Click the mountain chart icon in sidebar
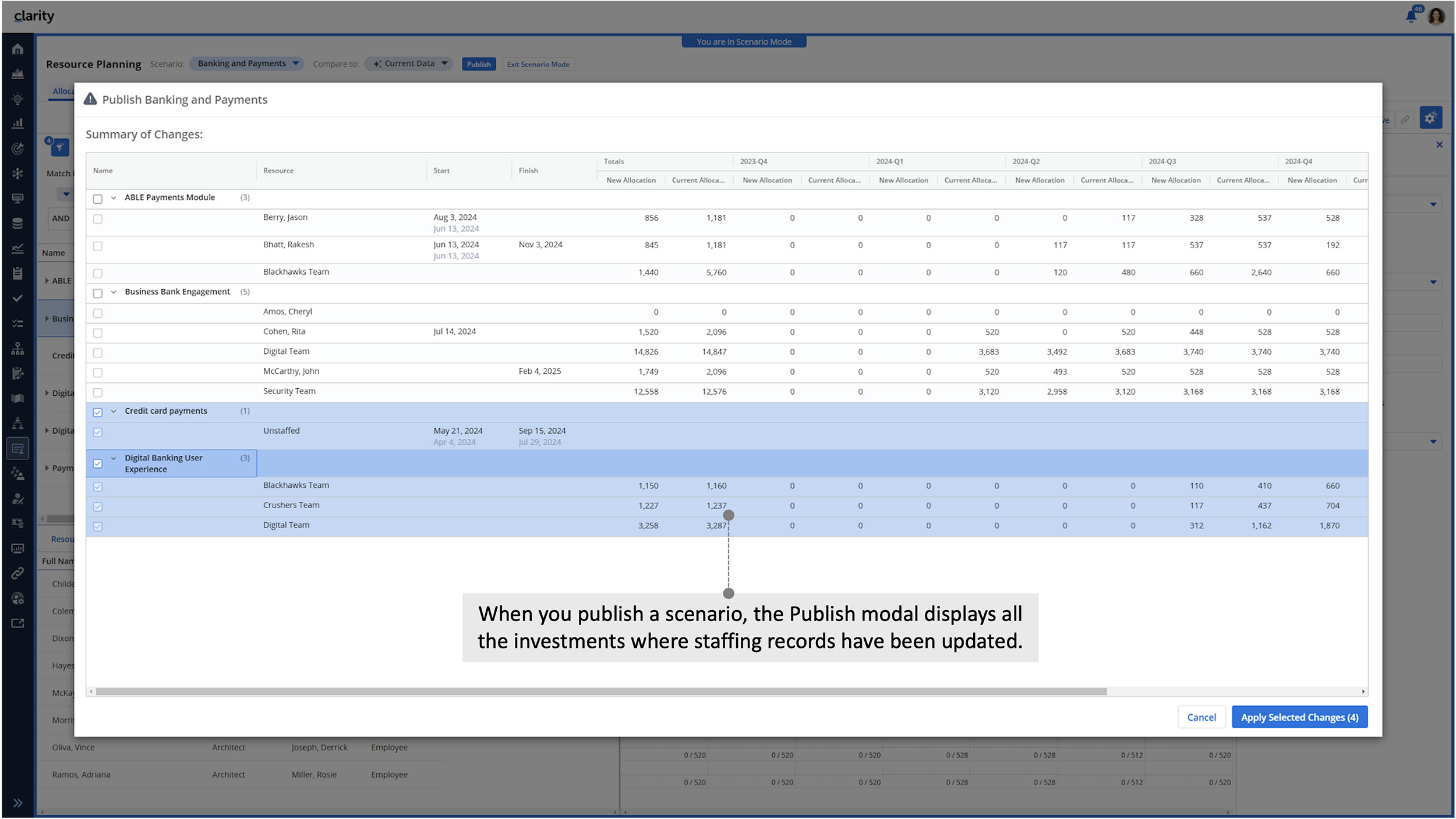 pyautogui.click(x=17, y=74)
